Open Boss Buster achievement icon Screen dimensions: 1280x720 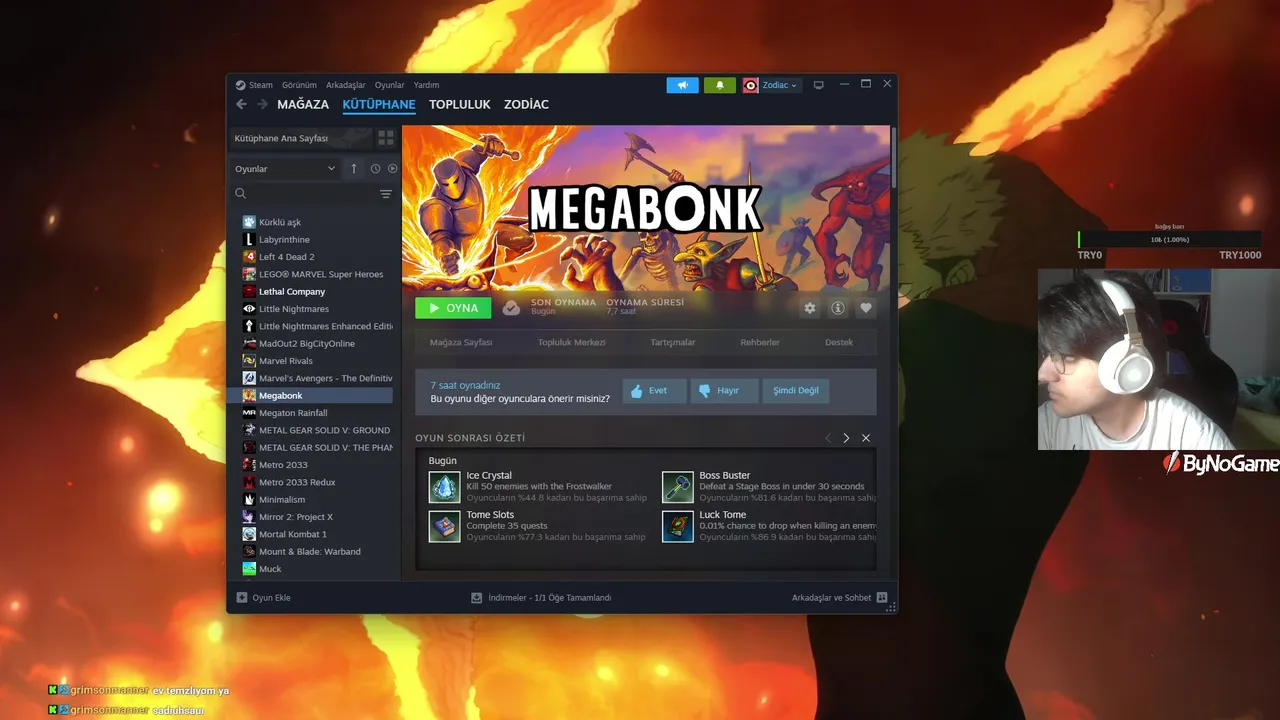(678, 487)
